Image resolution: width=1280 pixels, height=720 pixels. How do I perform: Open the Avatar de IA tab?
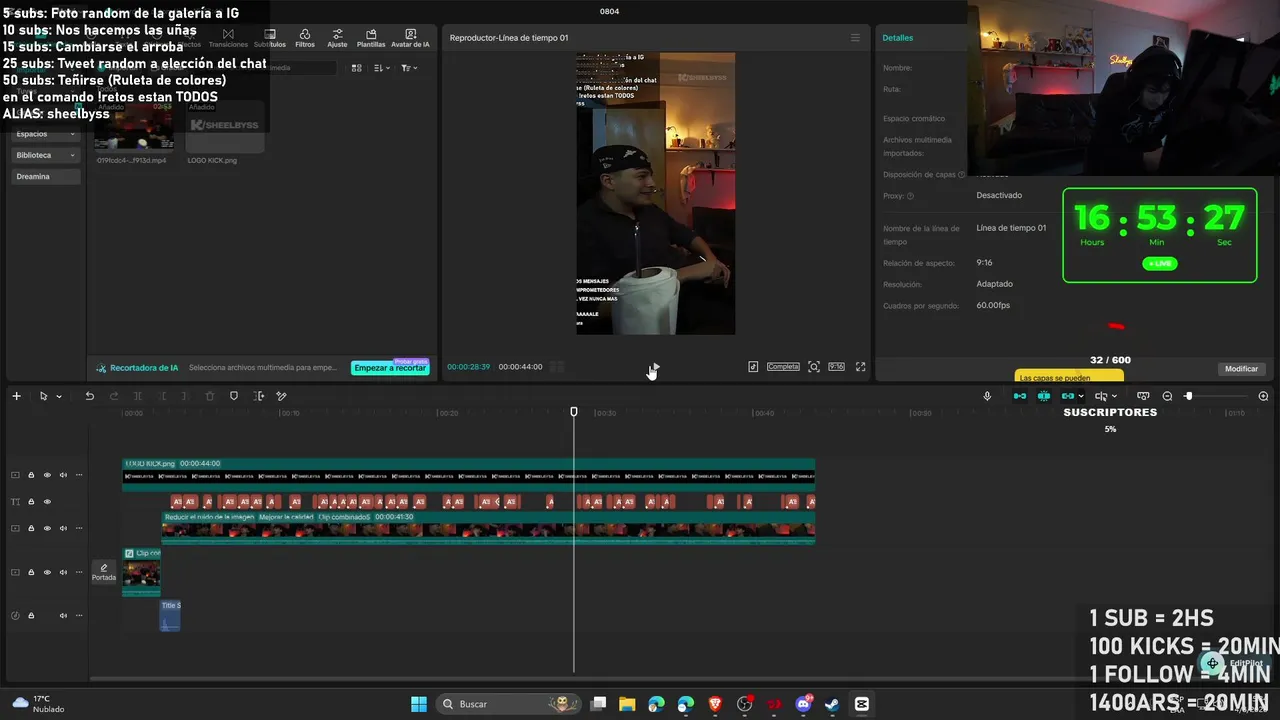[x=410, y=38]
